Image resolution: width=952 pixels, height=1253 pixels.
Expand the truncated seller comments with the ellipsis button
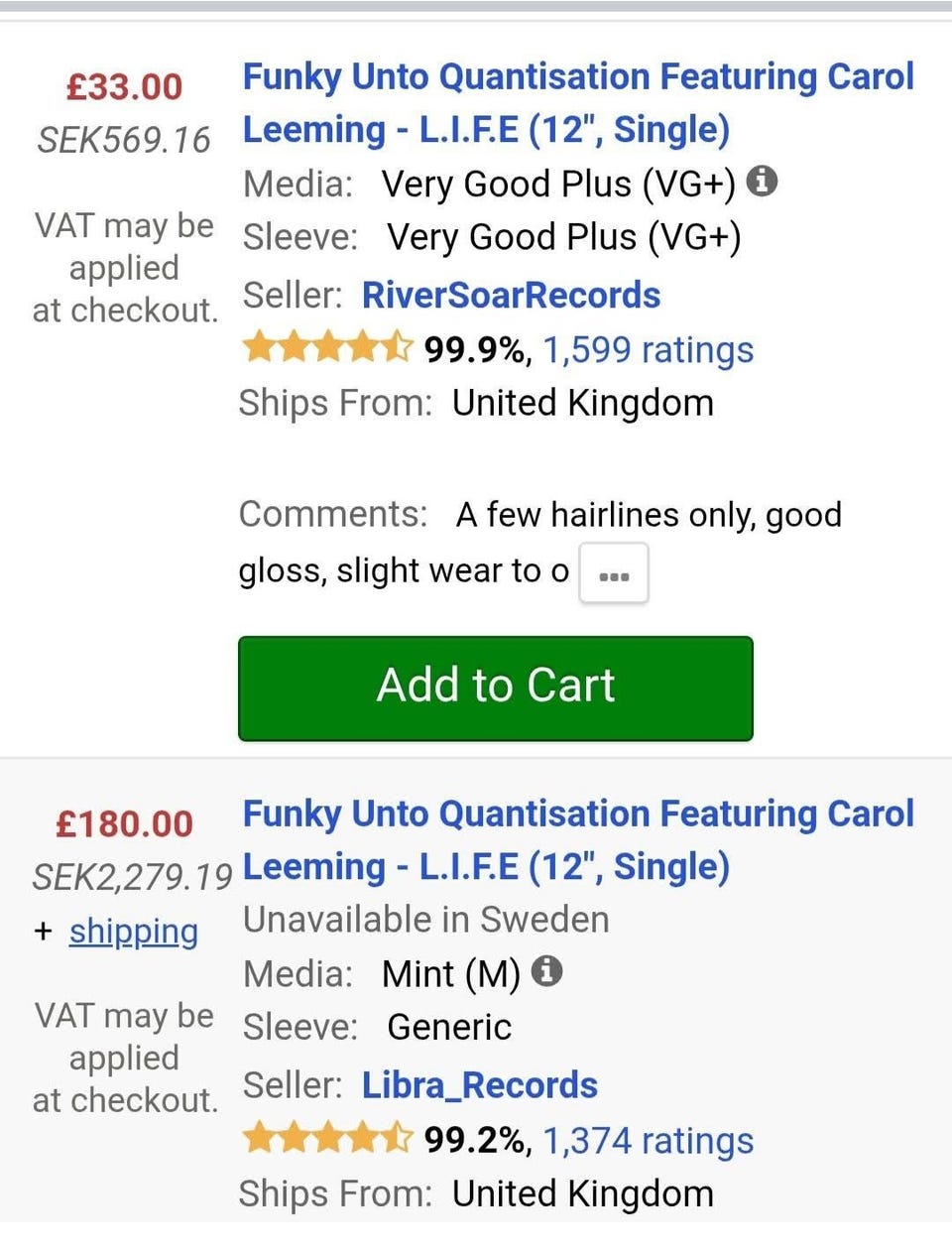[x=614, y=573]
